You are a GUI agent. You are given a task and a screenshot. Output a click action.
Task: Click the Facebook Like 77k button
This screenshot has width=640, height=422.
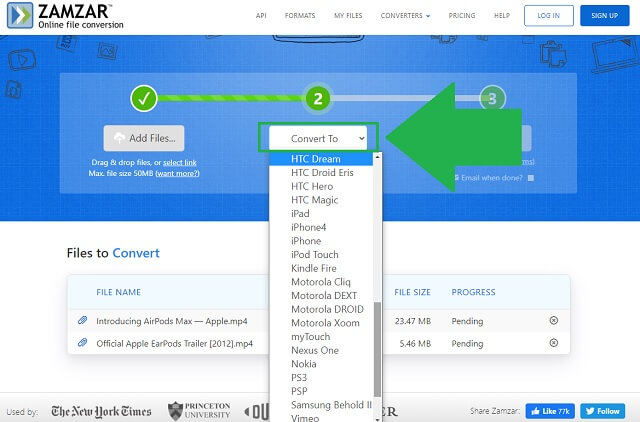550,411
